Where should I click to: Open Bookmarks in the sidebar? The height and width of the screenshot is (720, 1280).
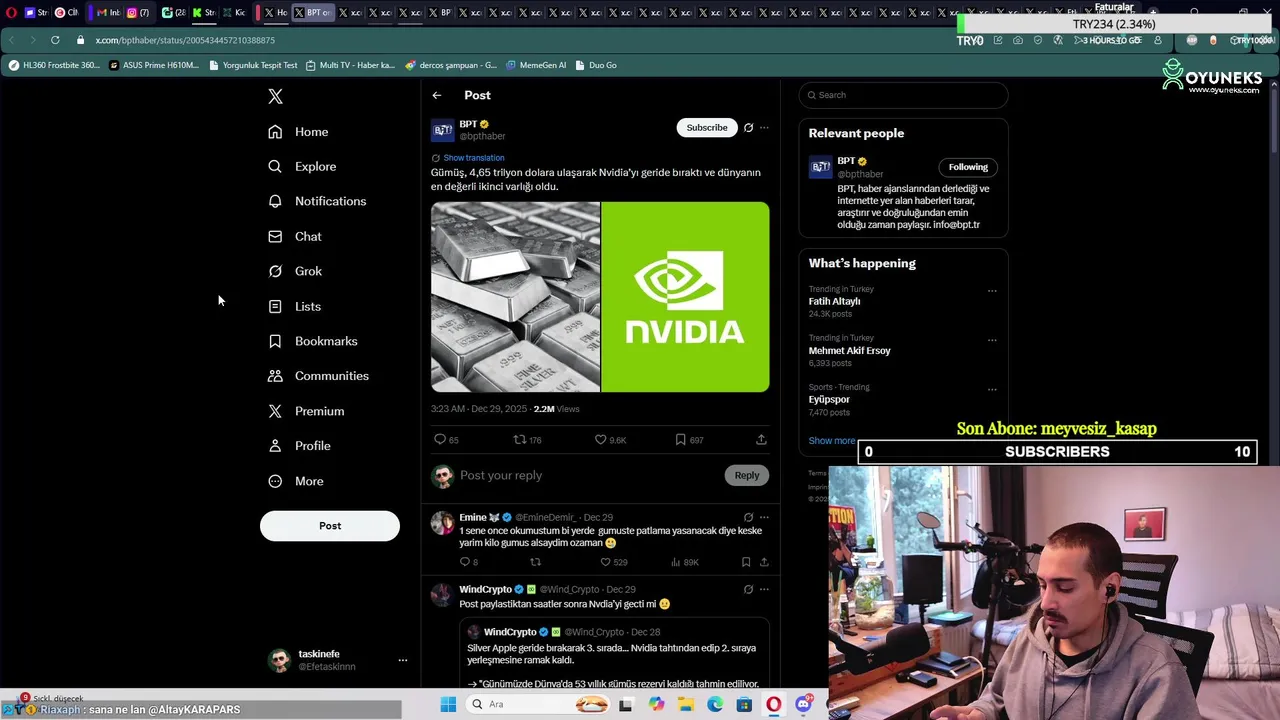click(312, 341)
